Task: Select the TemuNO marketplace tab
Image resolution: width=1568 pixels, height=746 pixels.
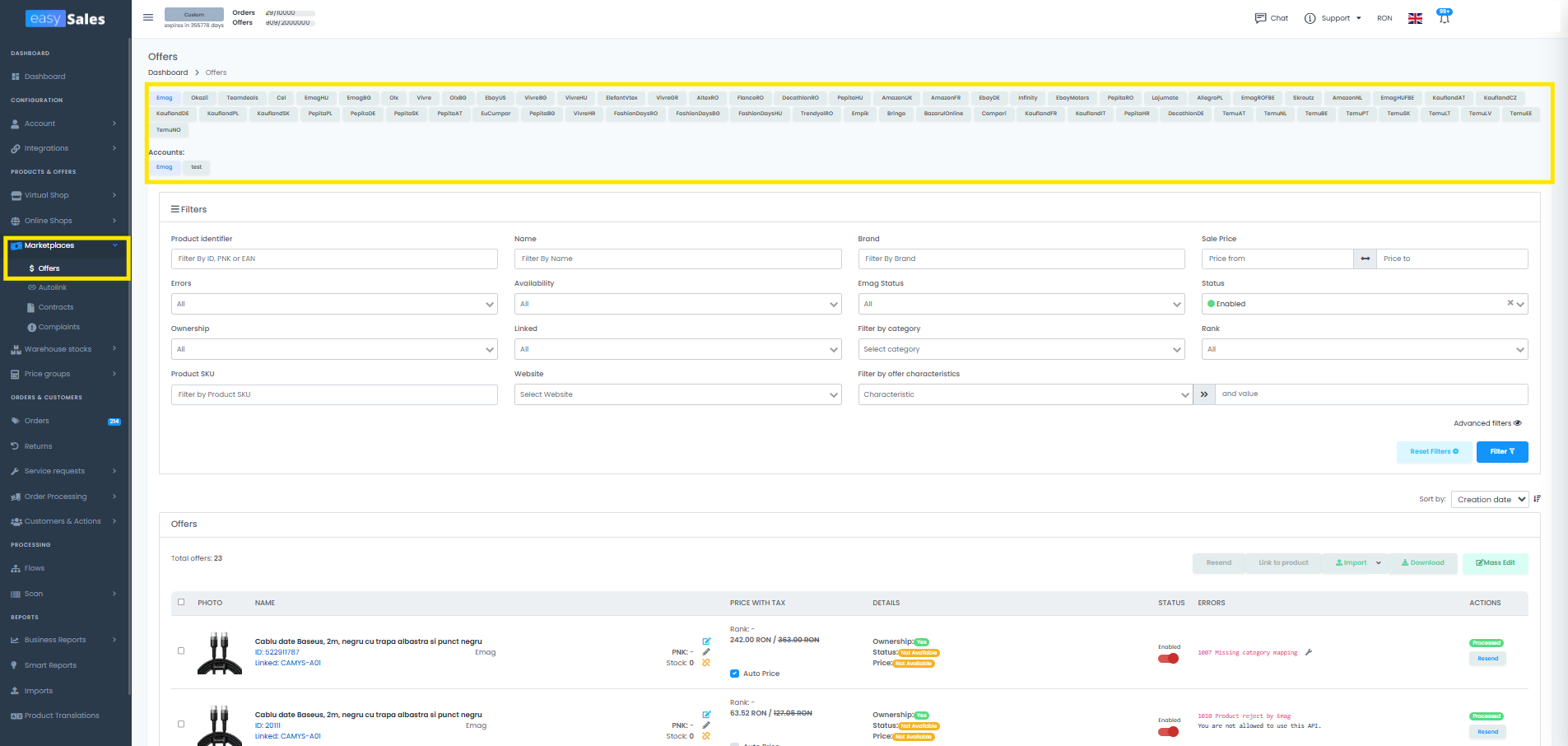Action: [169, 130]
